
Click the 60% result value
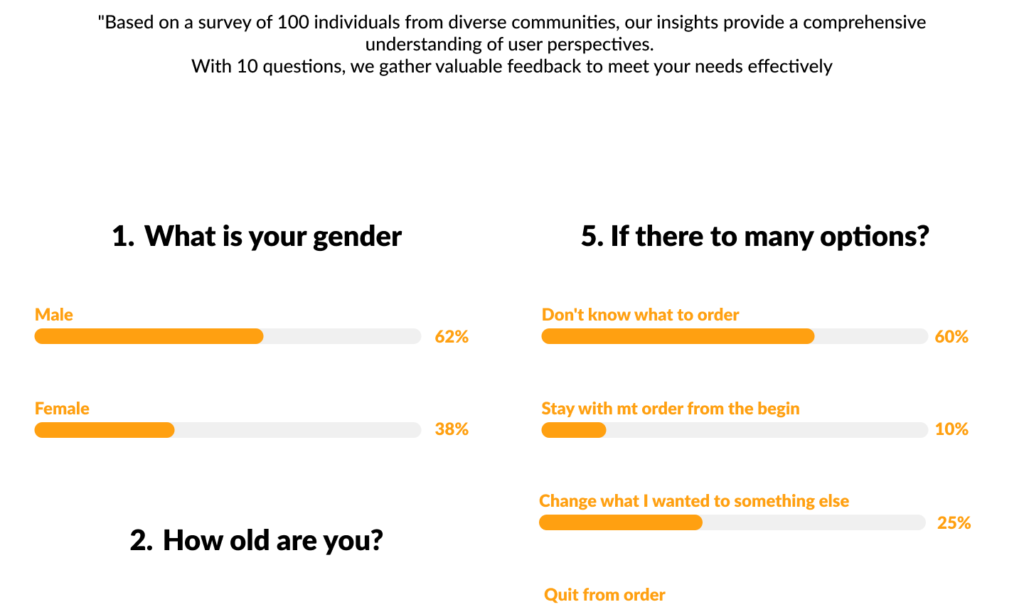click(951, 337)
